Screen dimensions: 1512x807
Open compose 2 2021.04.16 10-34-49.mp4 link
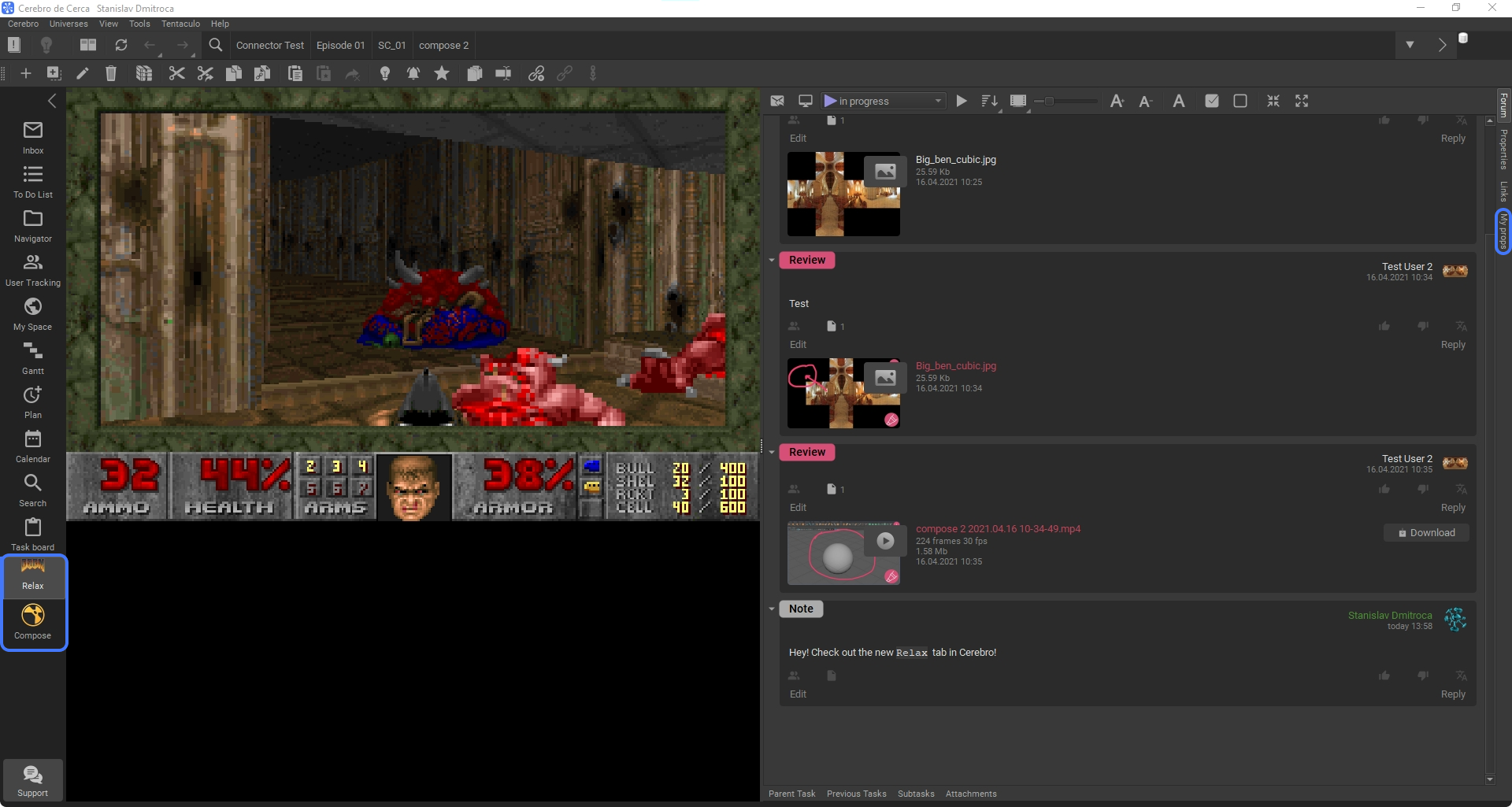pos(998,529)
